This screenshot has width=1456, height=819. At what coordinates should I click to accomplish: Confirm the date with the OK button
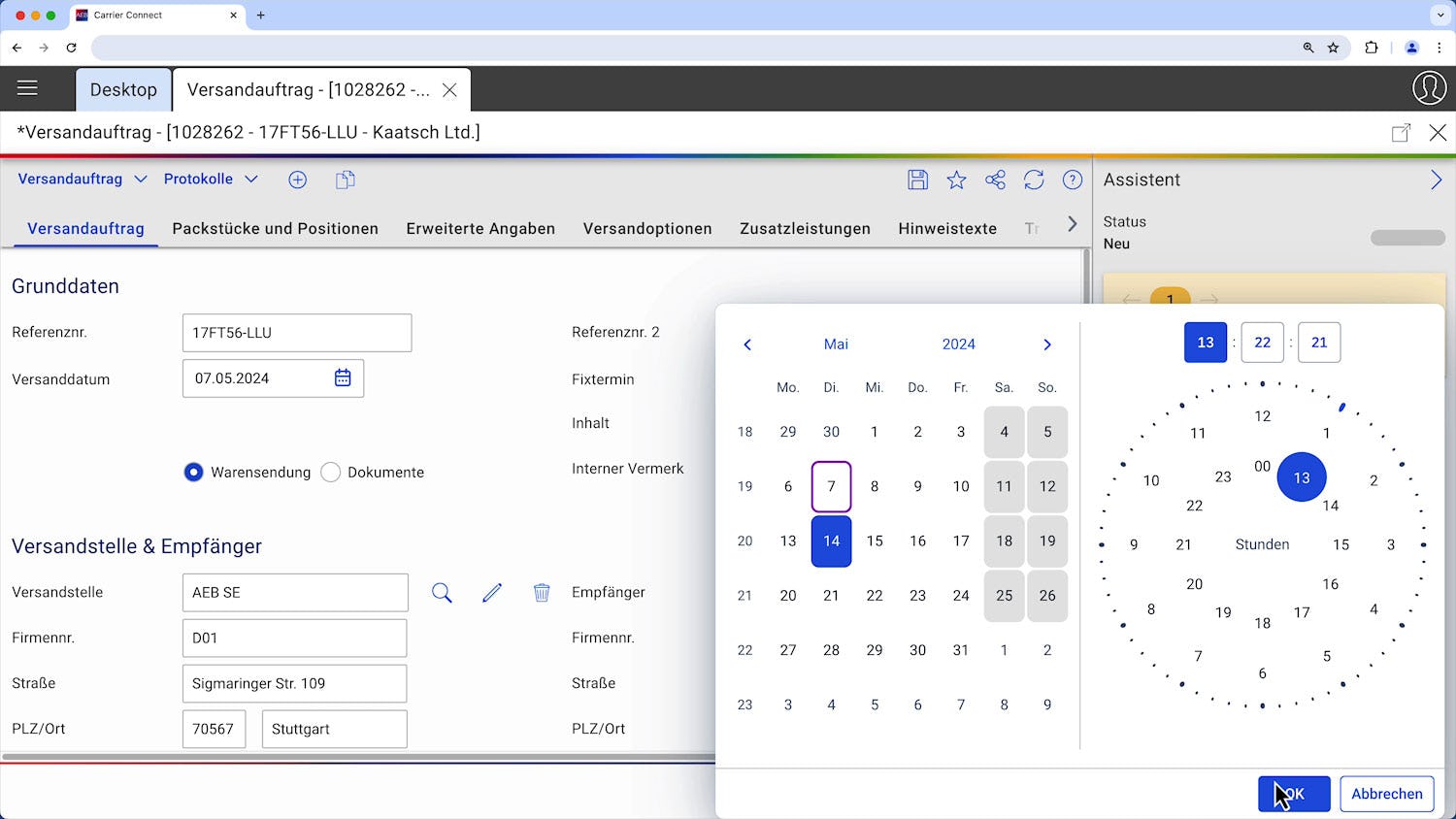(1294, 793)
